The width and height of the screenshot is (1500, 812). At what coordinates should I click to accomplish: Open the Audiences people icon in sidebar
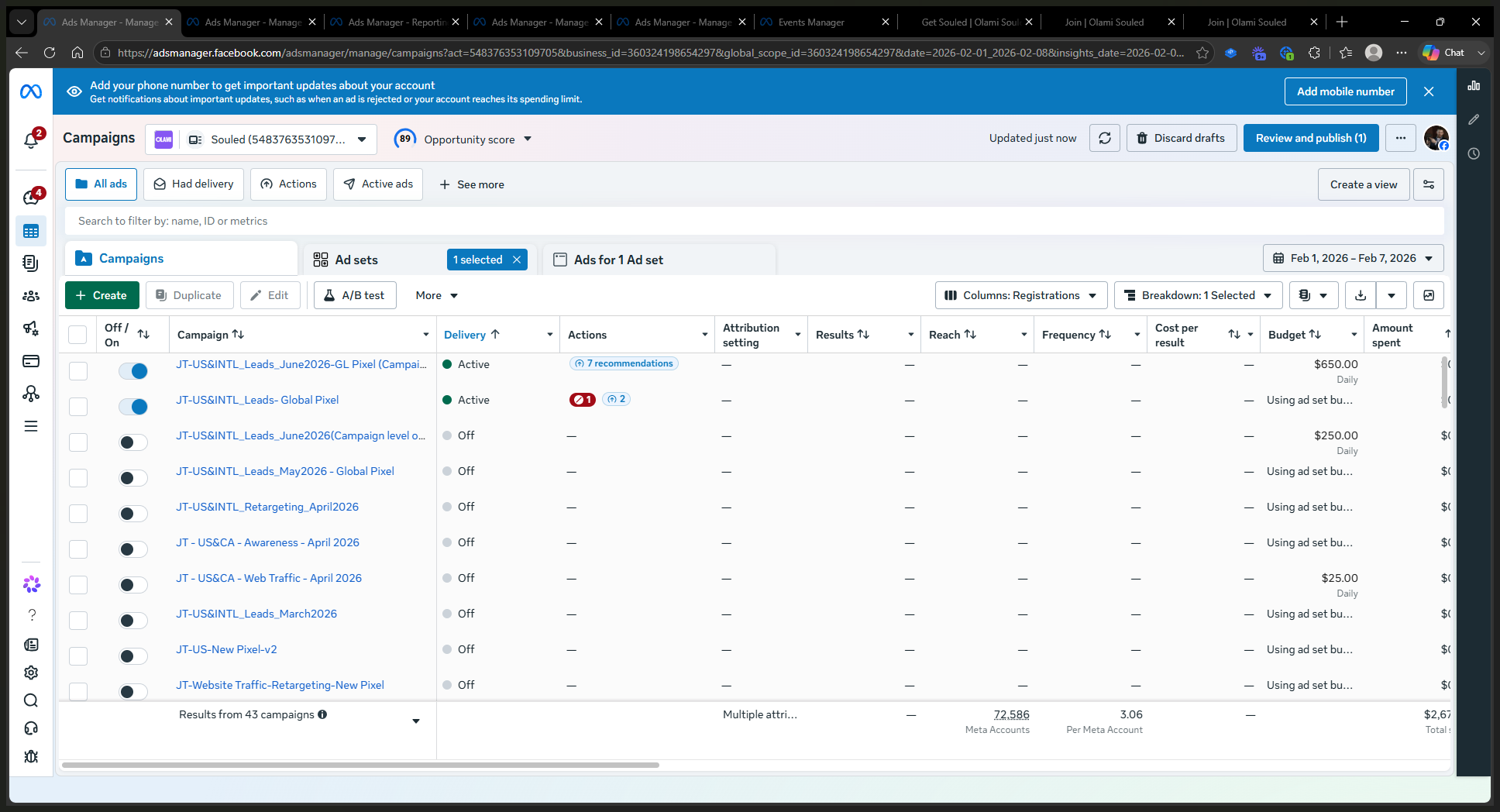click(x=31, y=296)
